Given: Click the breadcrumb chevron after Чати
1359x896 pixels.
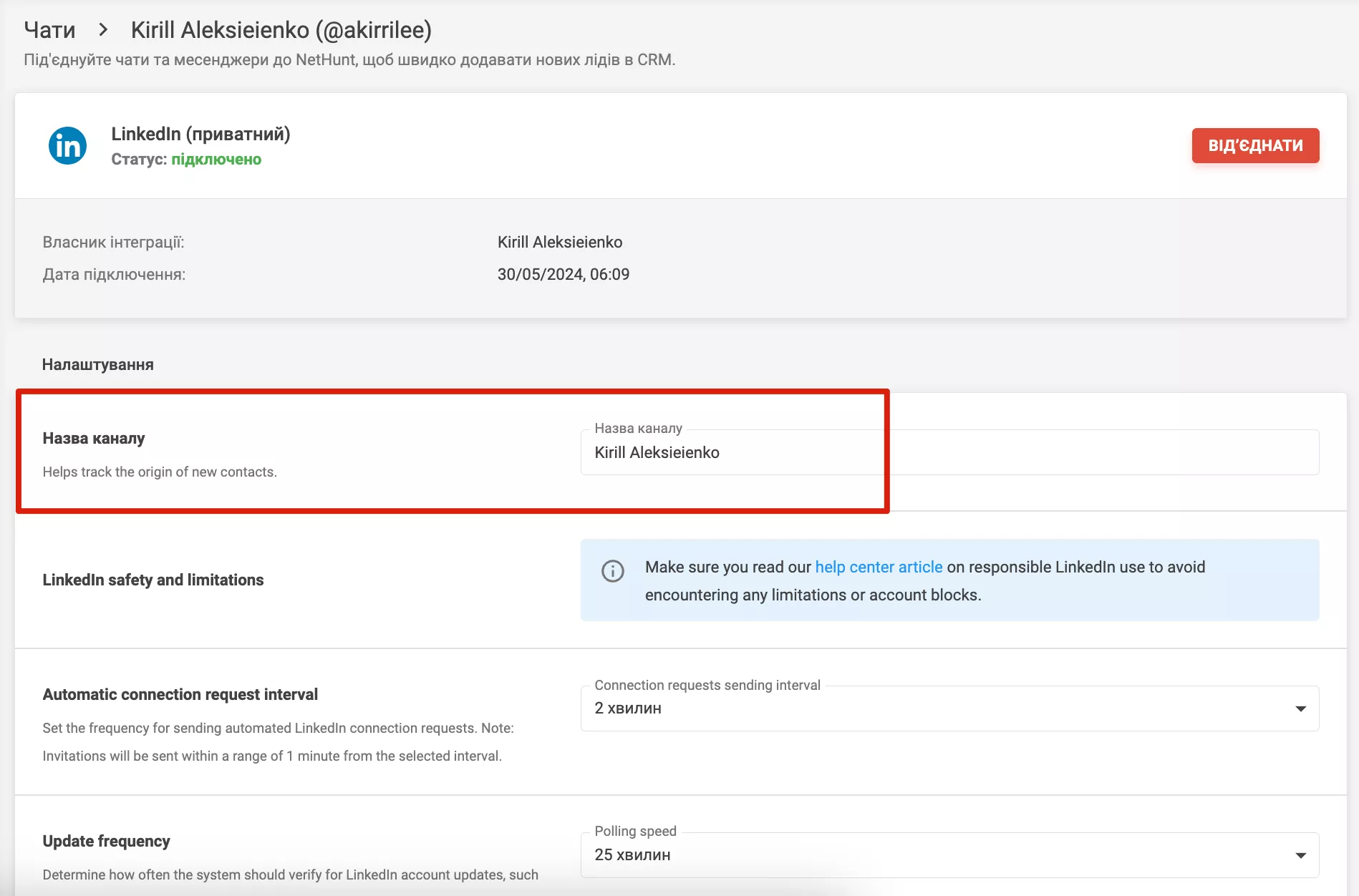Looking at the screenshot, I should [103, 30].
